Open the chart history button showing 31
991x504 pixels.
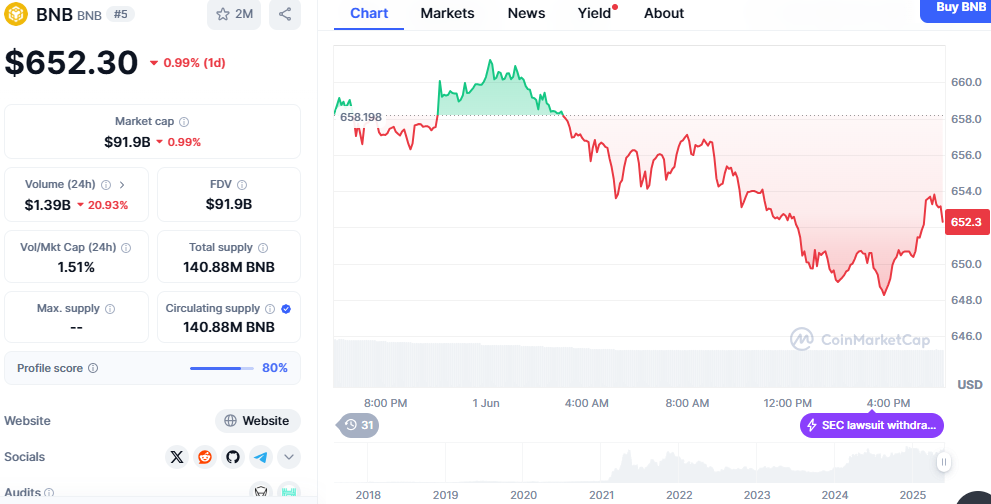[359, 425]
